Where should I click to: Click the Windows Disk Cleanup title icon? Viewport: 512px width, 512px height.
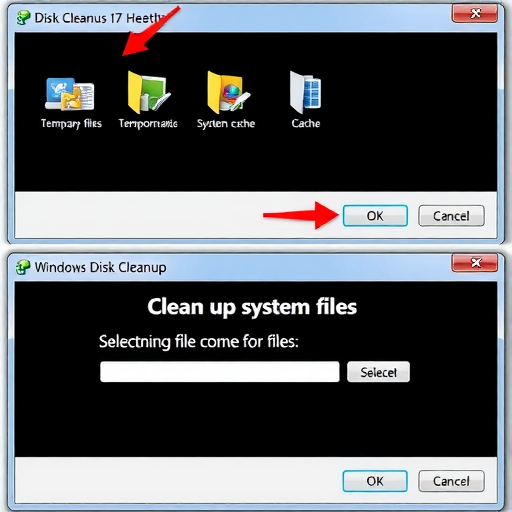tap(23, 267)
